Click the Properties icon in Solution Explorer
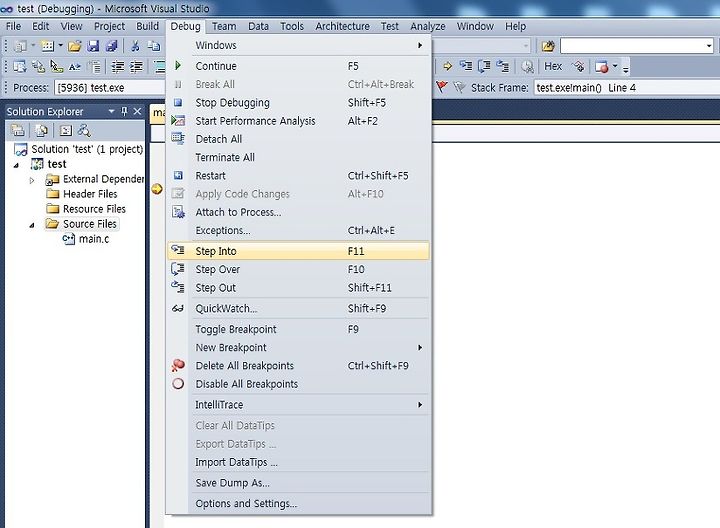This screenshot has width=720, height=528. point(18,131)
